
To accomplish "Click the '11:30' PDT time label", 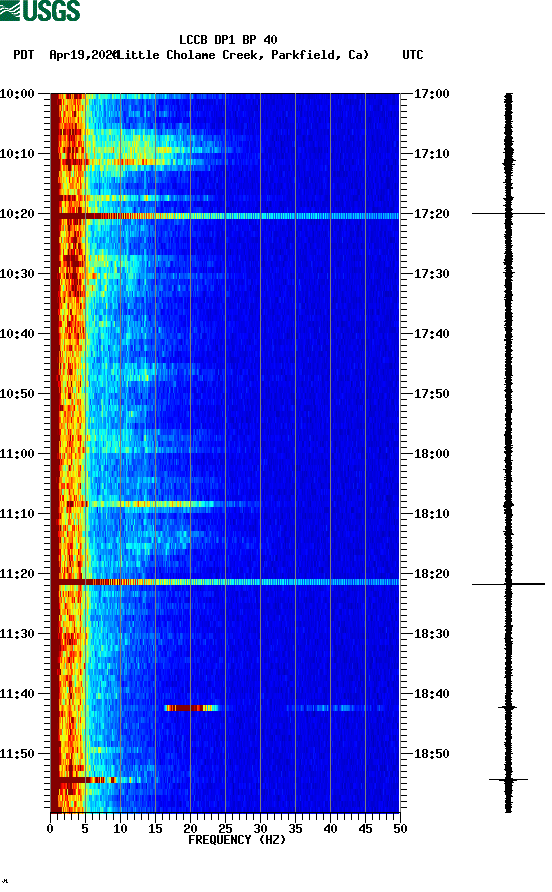I will coord(17,634).
